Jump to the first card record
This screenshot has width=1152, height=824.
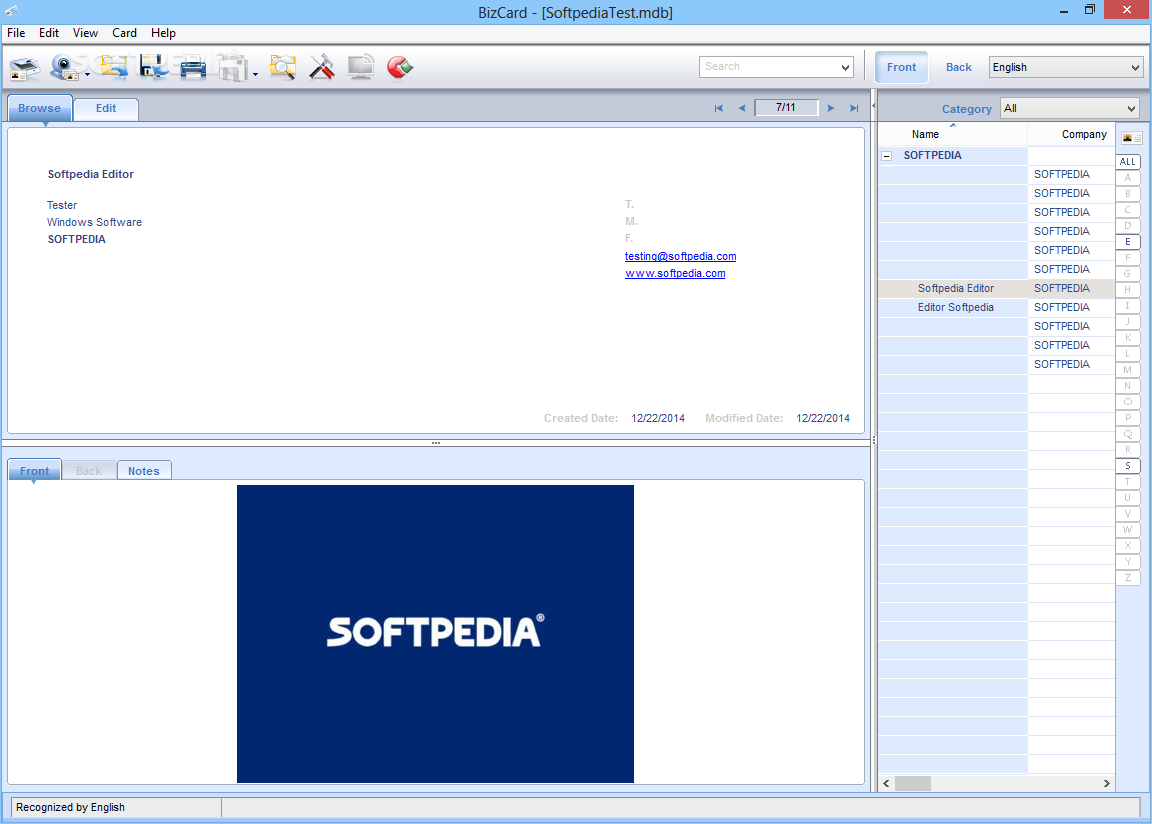pyautogui.click(x=719, y=108)
